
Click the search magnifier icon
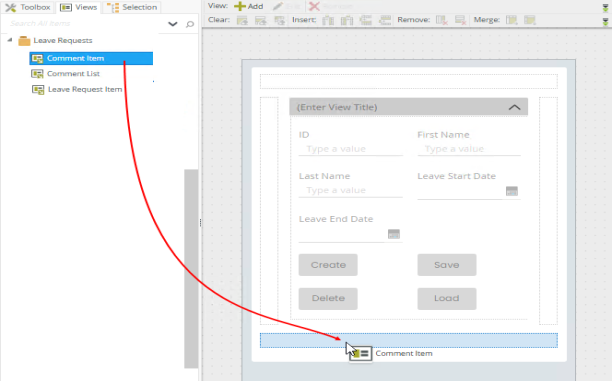point(190,24)
